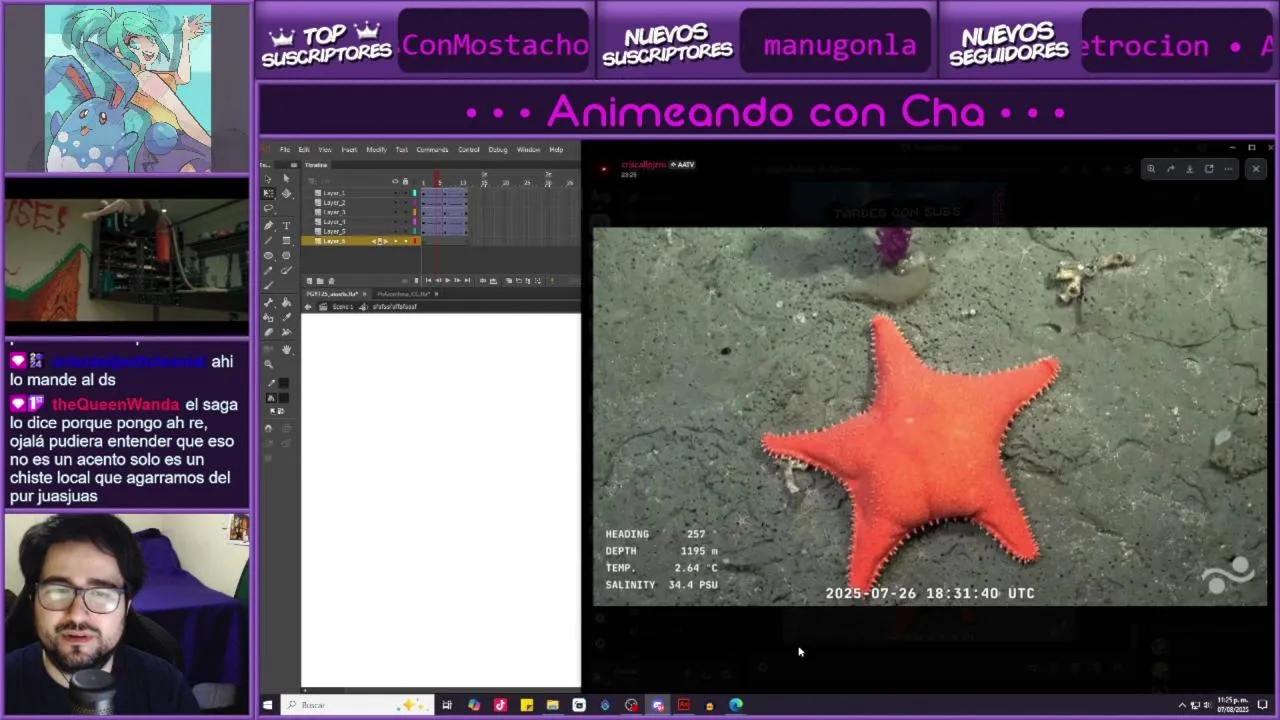Screen dimensions: 1280x720
Task: Toggle visibility dot for Layer_1
Action: point(395,193)
